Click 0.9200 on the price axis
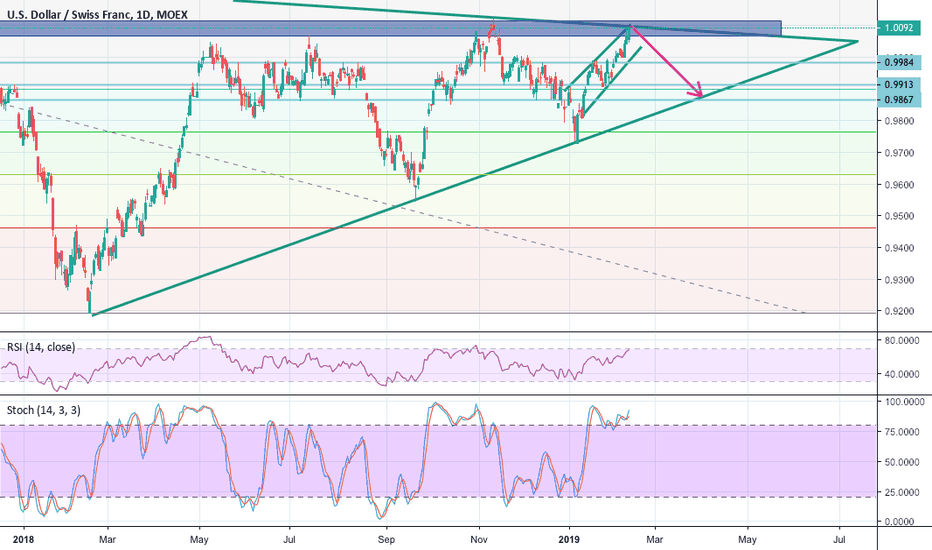The height and width of the screenshot is (550, 932). pos(899,312)
